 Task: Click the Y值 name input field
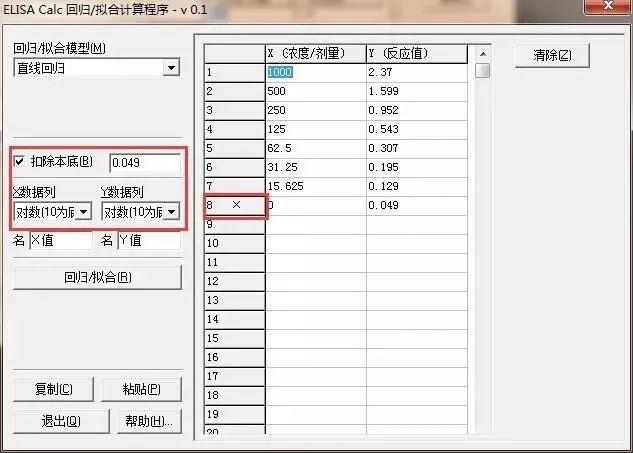tap(149, 241)
